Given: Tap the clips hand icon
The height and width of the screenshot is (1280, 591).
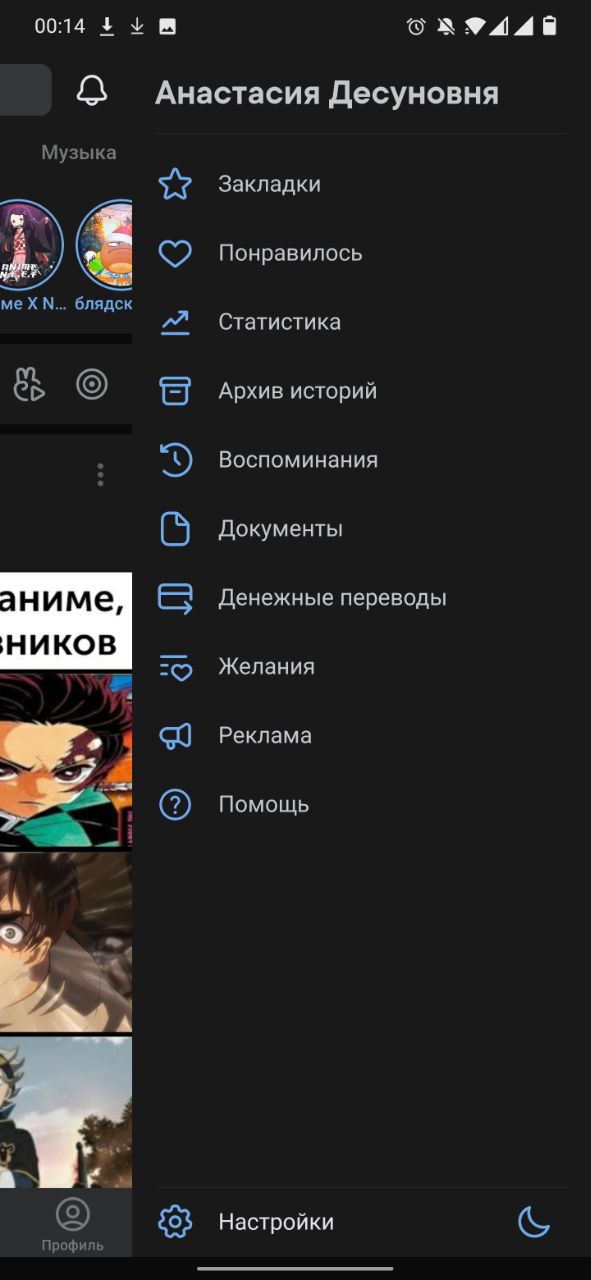Looking at the screenshot, I should pyautogui.click(x=29, y=384).
